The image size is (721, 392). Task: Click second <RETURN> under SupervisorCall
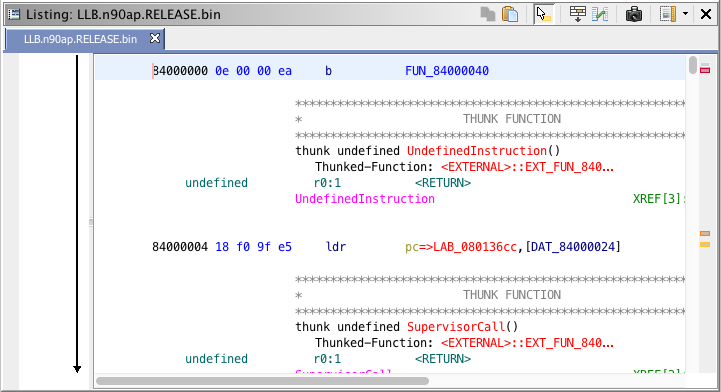[443, 359]
